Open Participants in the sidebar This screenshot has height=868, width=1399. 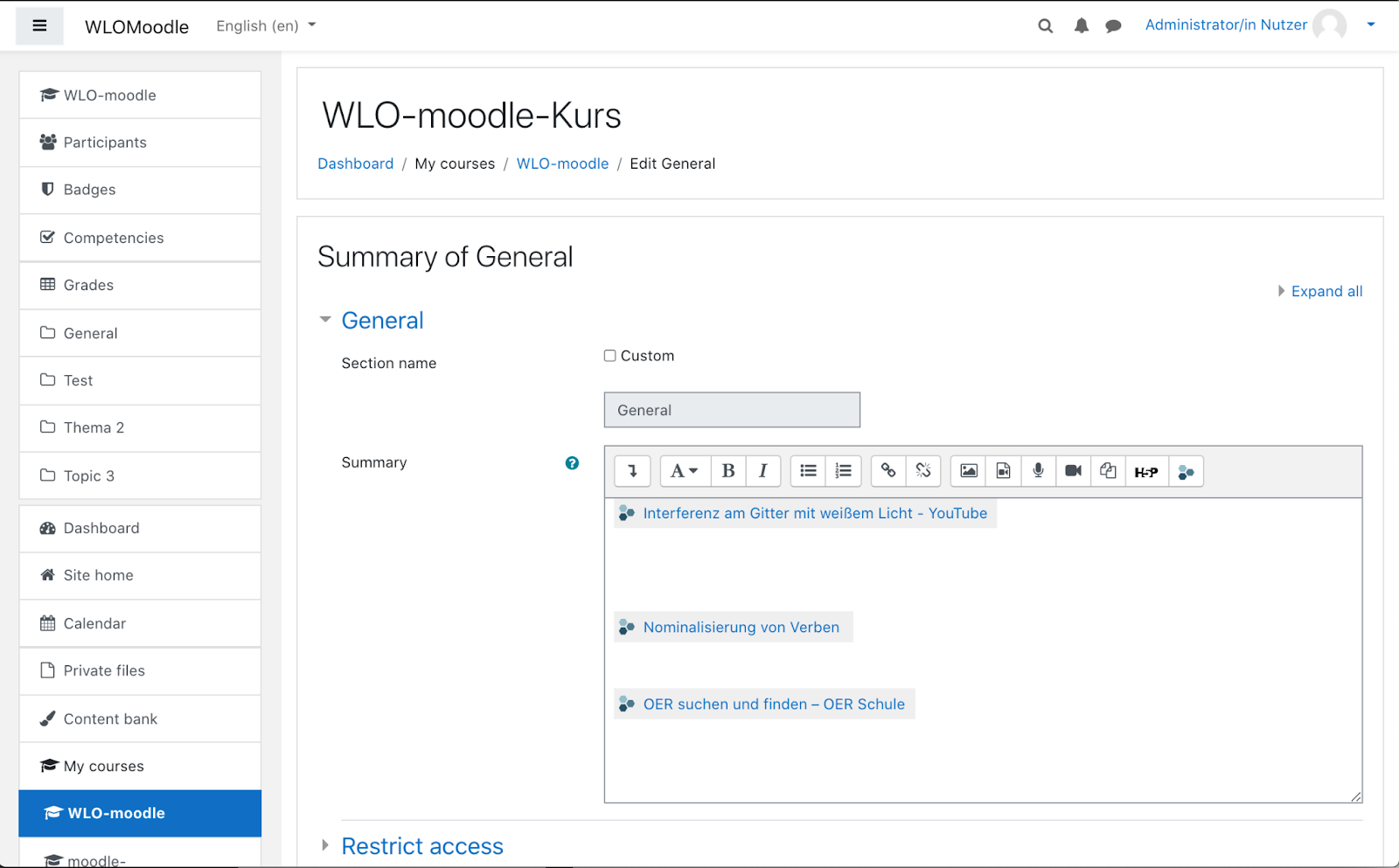pos(140,142)
